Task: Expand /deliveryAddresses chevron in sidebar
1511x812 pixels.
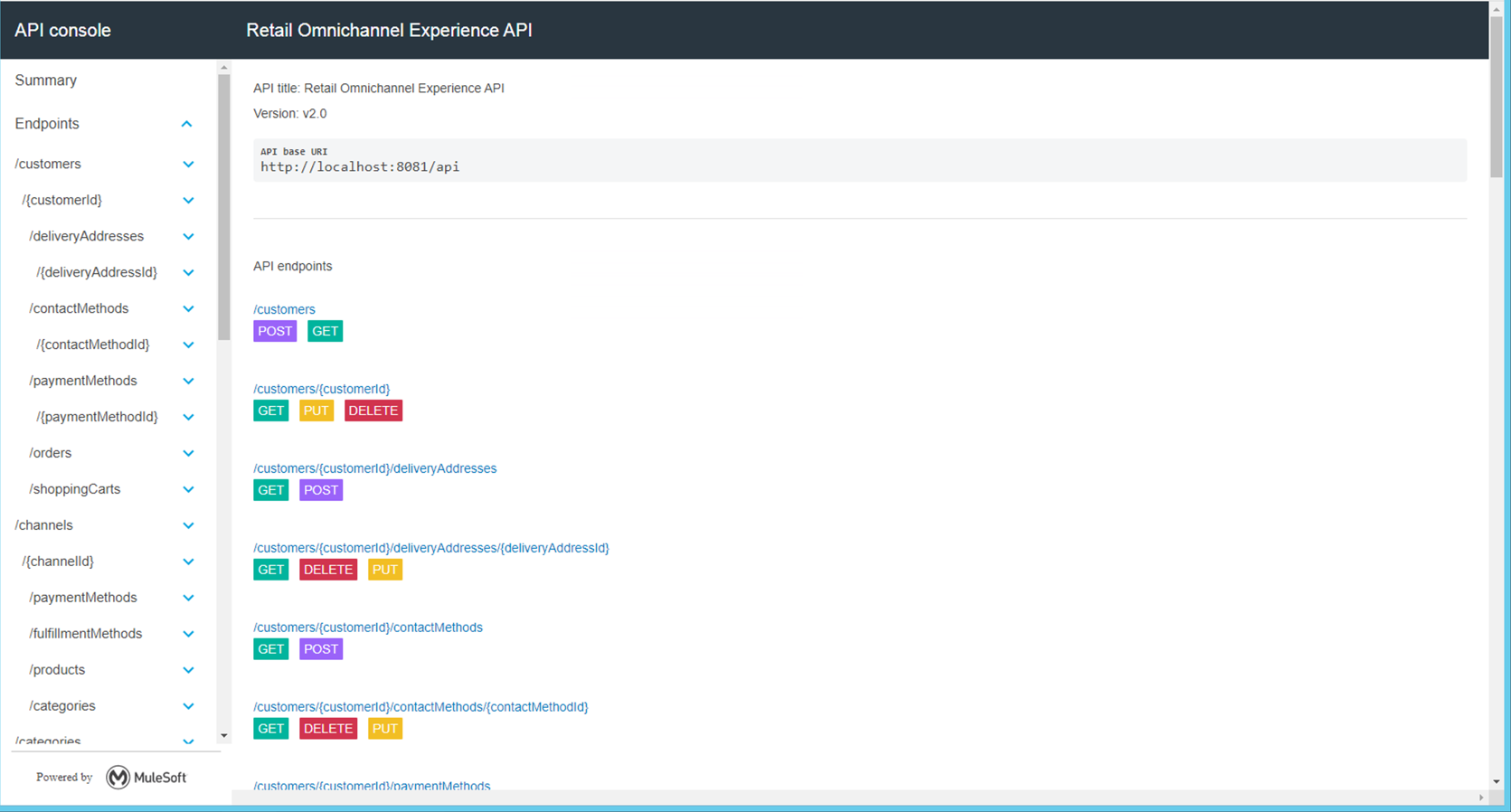Action: [188, 237]
